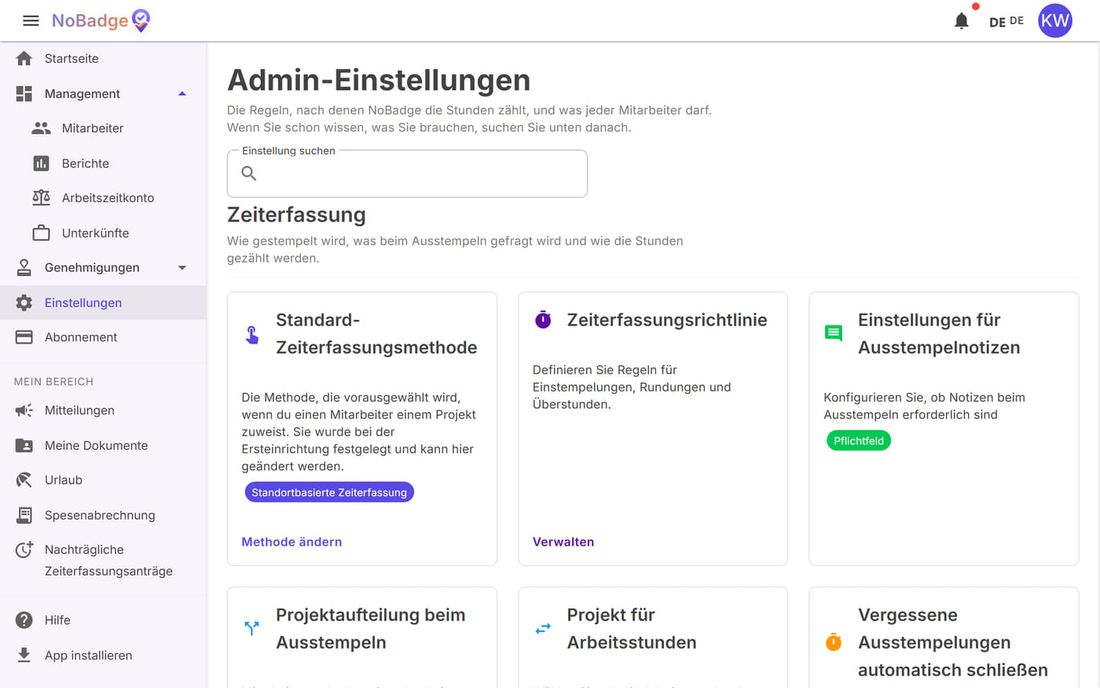The width and height of the screenshot is (1100, 688).
Task: Click the Admin-Einstellungen heading
Action: pyautogui.click(x=379, y=80)
